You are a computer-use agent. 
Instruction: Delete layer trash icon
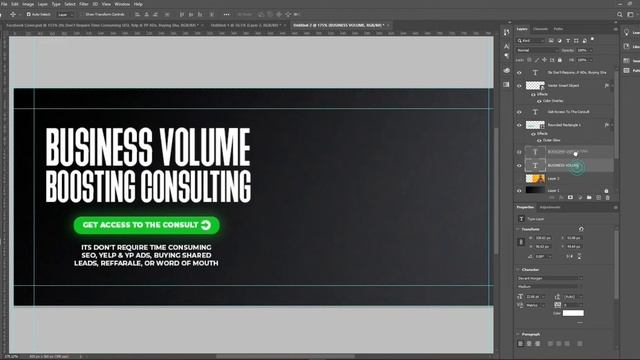(607, 198)
